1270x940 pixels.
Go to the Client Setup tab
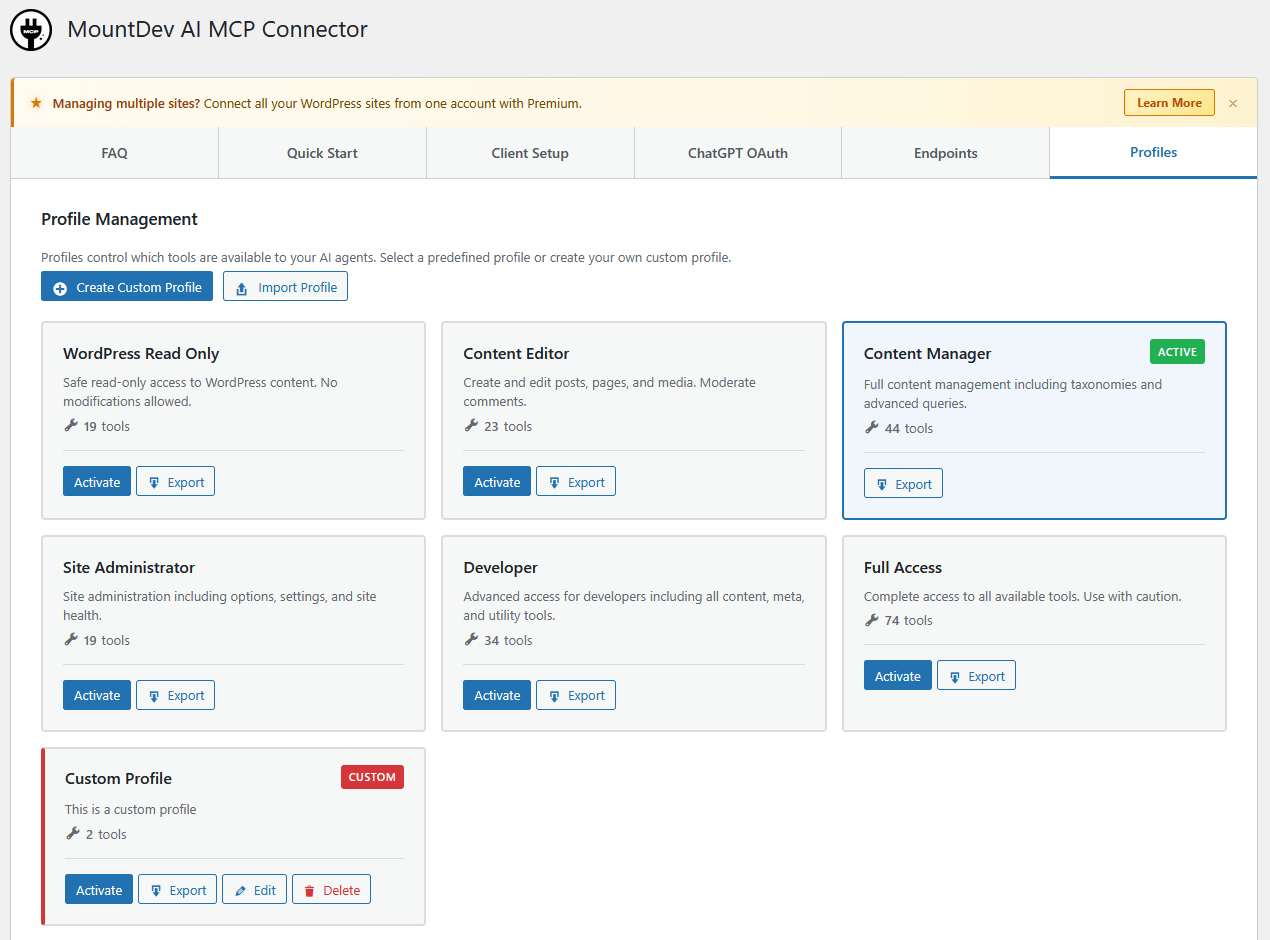coord(530,153)
